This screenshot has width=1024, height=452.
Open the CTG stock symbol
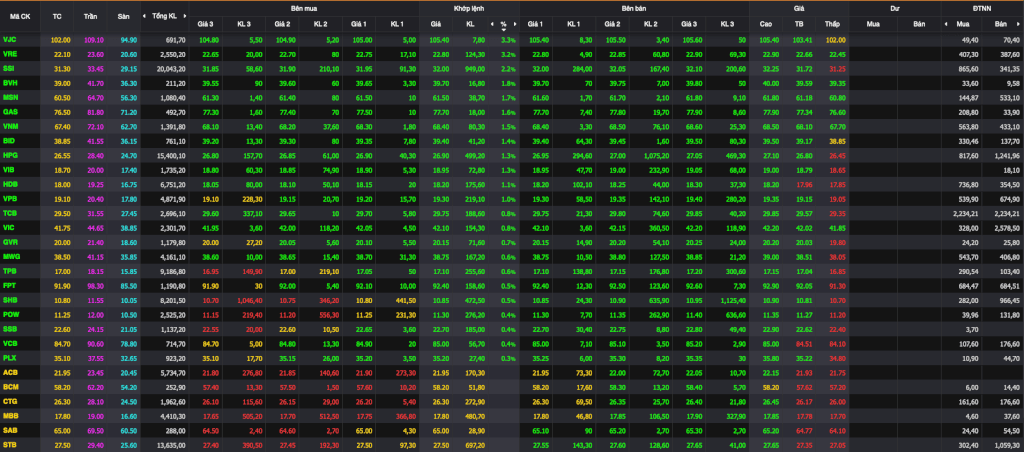[x=10, y=401]
